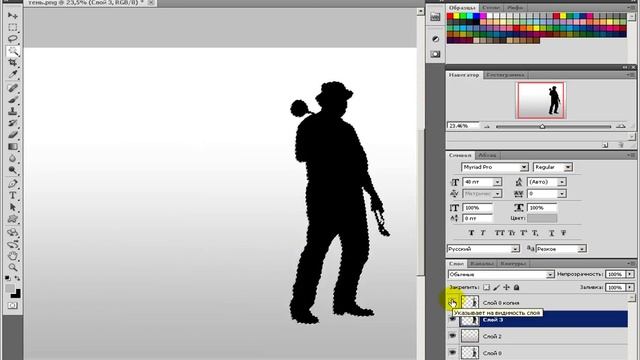The image size is (640, 360).
Task: Toggle visibility of Слой 0 копия
Action: (x=453, y=302)
